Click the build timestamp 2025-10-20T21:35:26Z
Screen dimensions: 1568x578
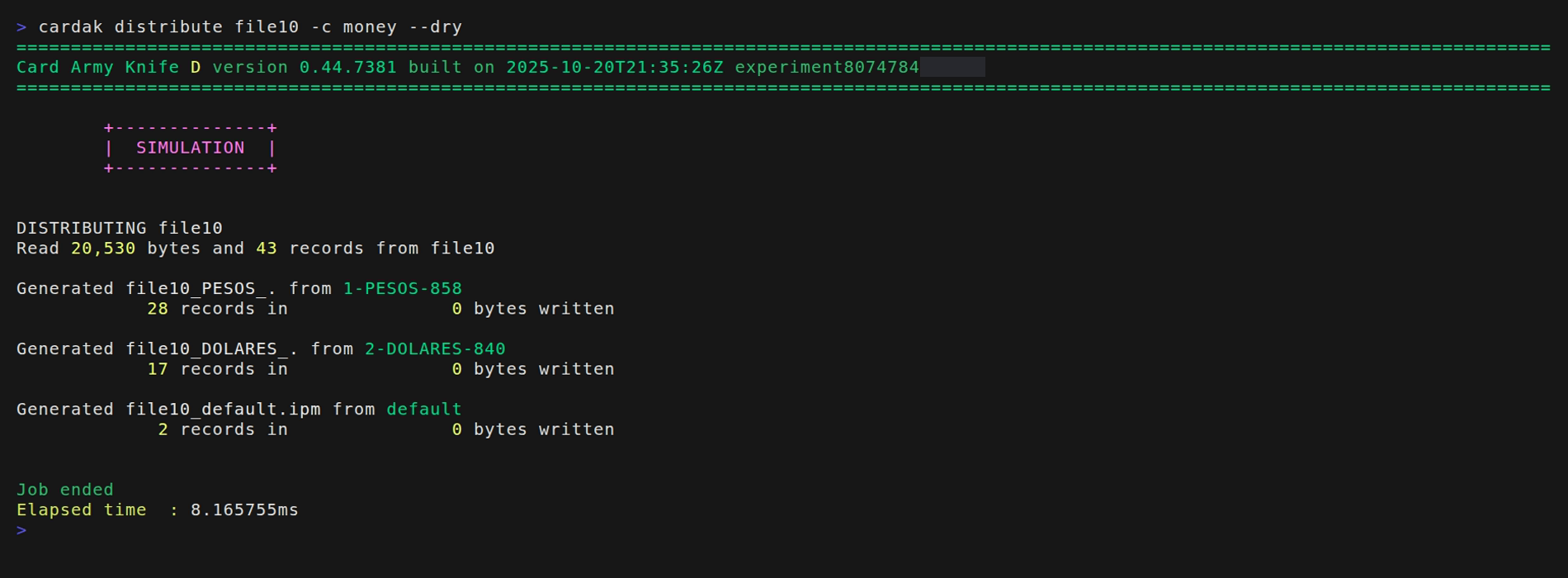click(x=614, y=68)
